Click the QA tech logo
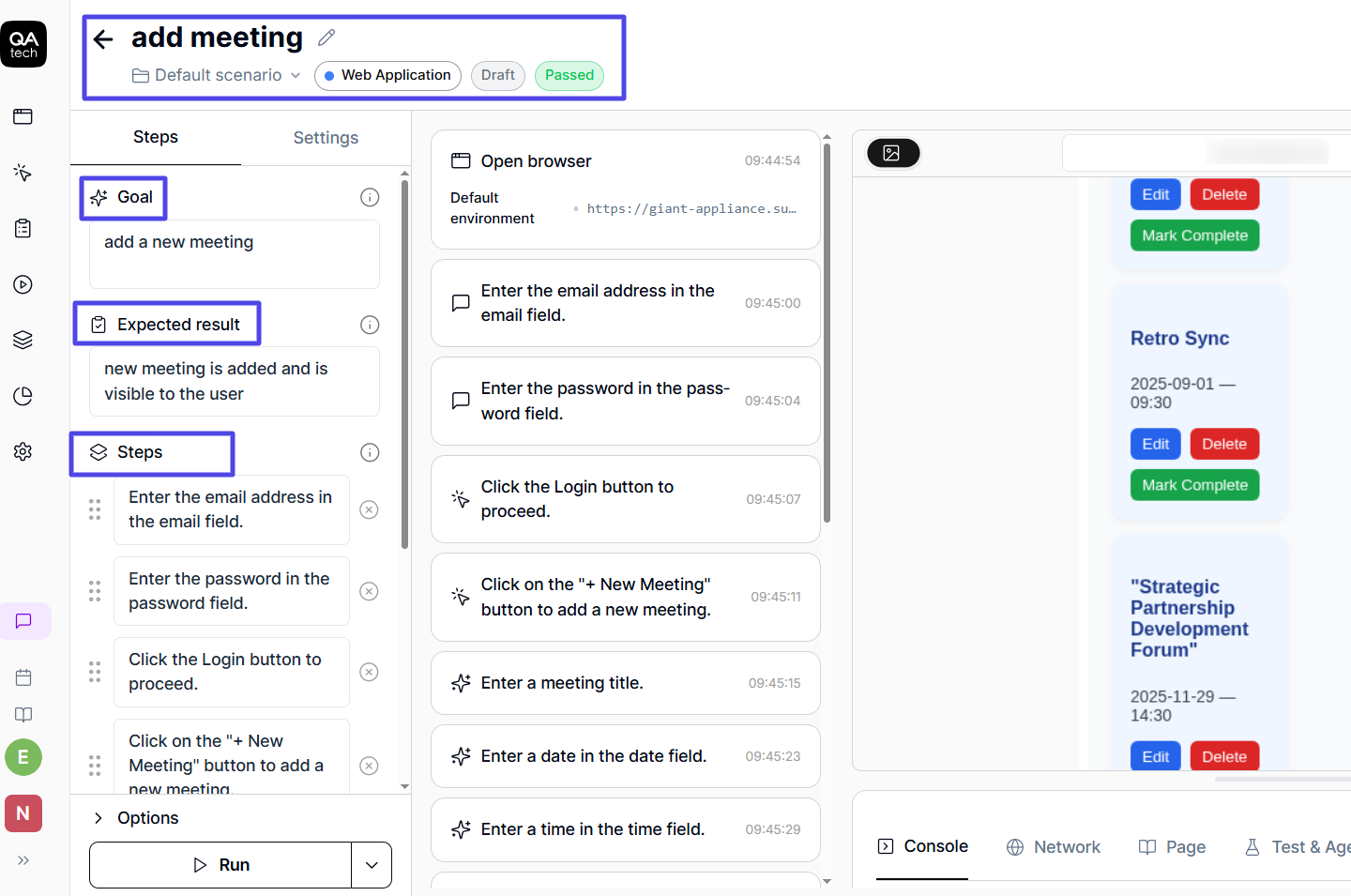 [23, 44]
